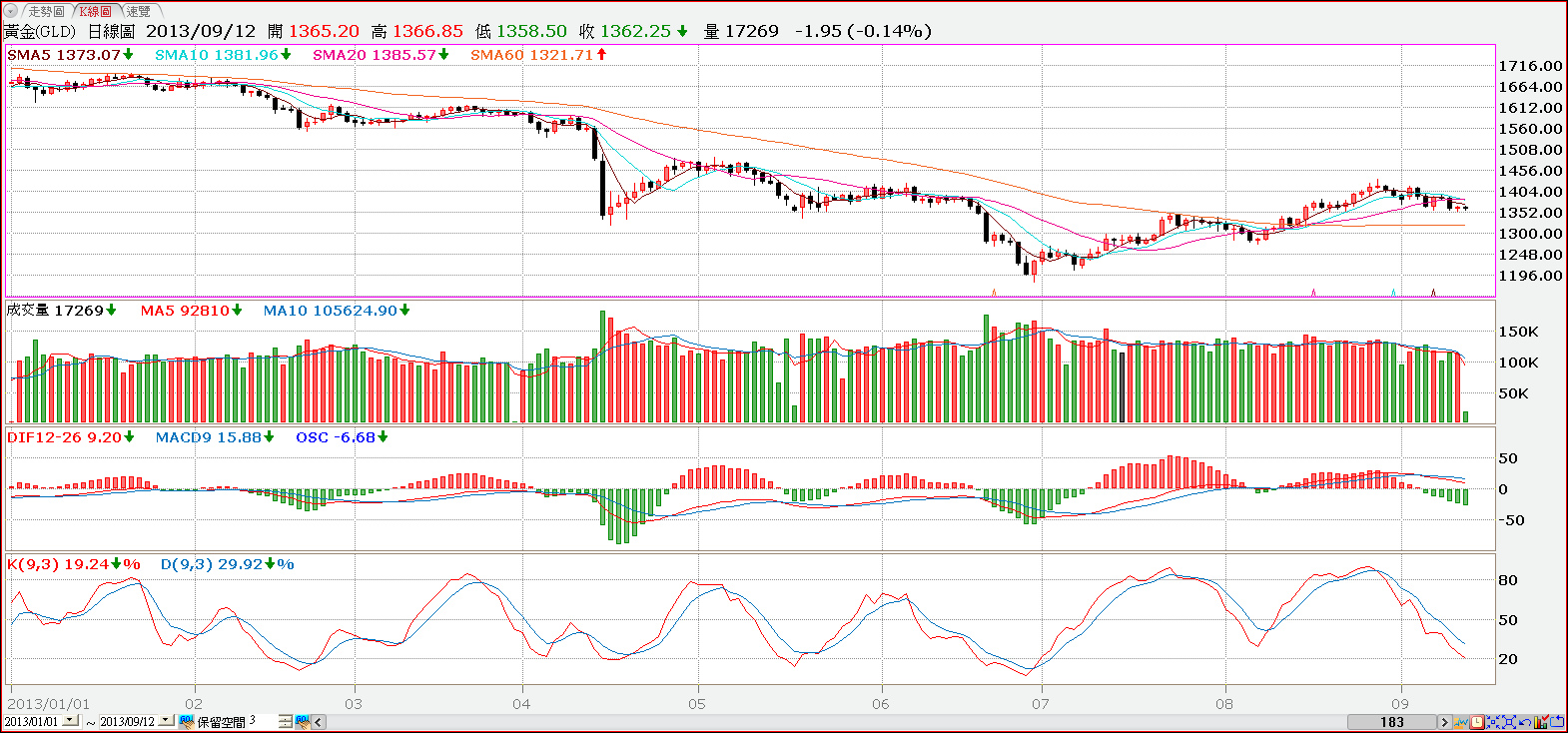This screenshot has height=733, width=1568.
Task: Click the GO icon after 保留空間 spinner
Action: pyautogui.click(x=303, y=721)
